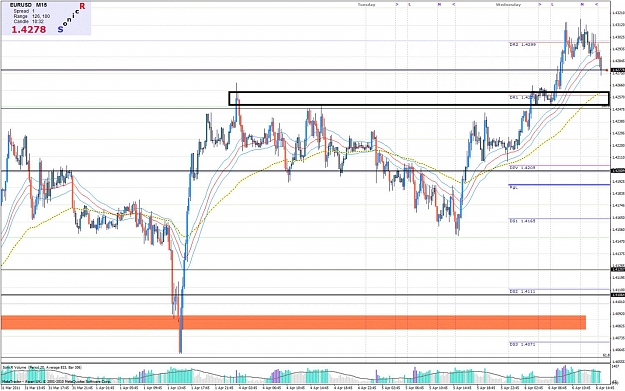Image resolution: width=625 pixels, height=391 pixels.
Task: Click the orange support zone rectangle
Action: click(x=293, y=322)
